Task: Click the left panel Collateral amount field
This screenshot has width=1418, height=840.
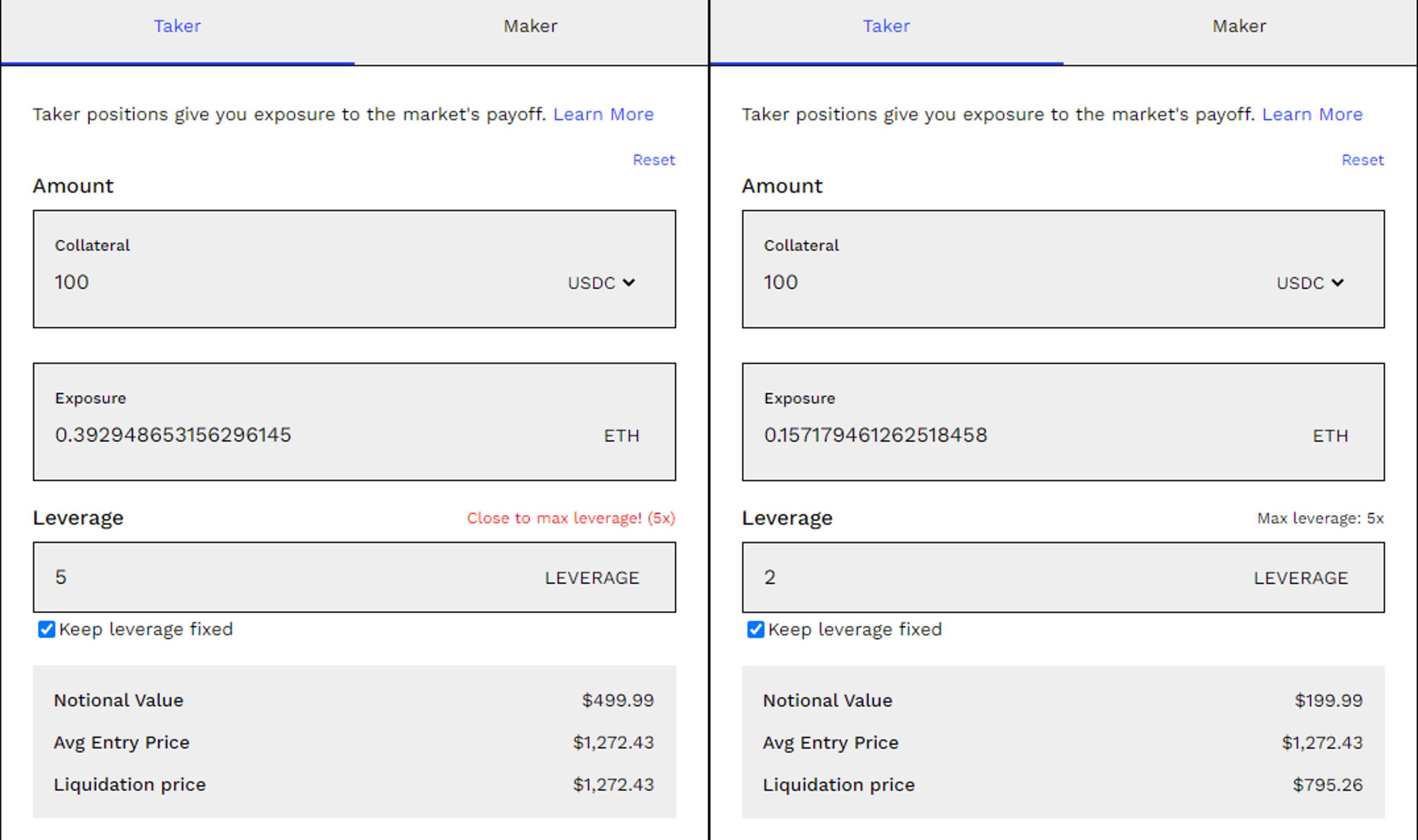Action: (x=283, y=282)
